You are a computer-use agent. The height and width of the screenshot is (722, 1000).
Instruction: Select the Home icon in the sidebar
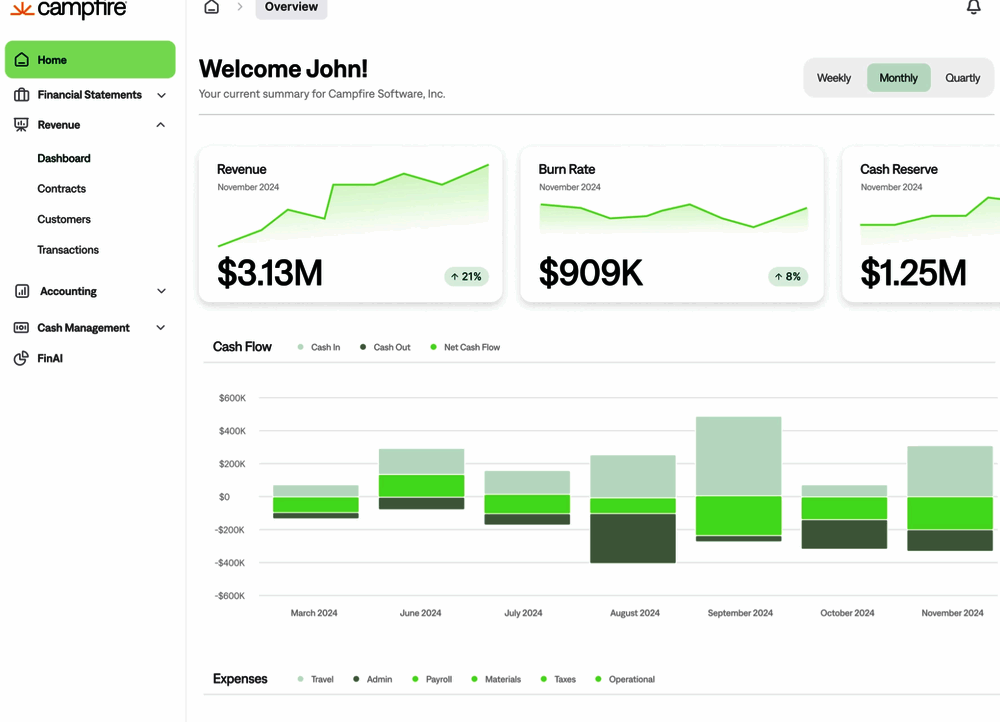22,60
